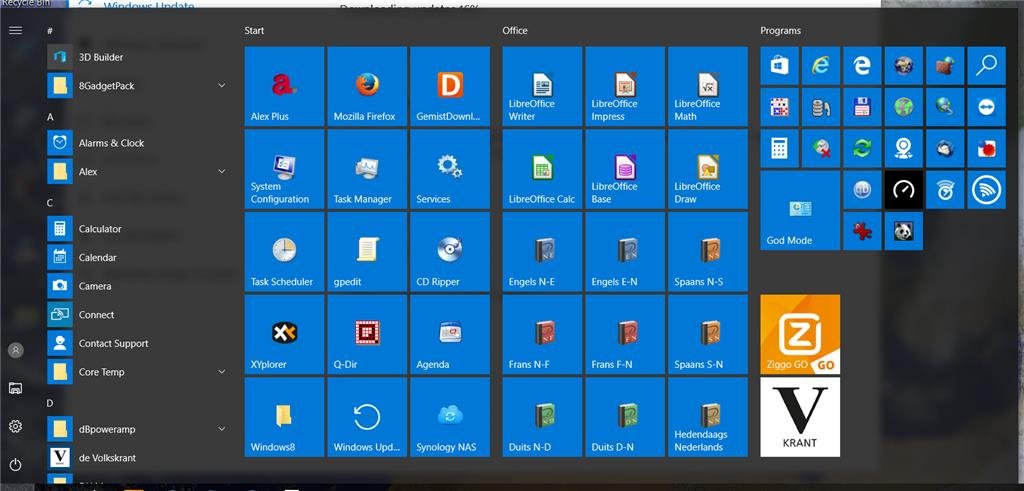
Task: Open Spaans N-S dictionary tile
Action: tap(708, 252)
